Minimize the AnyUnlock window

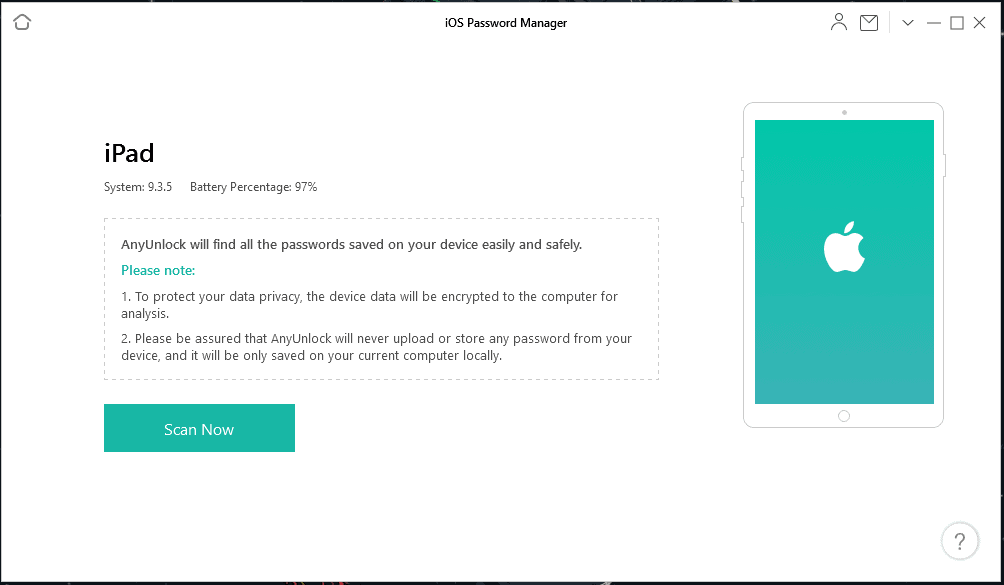pos(934,22)
